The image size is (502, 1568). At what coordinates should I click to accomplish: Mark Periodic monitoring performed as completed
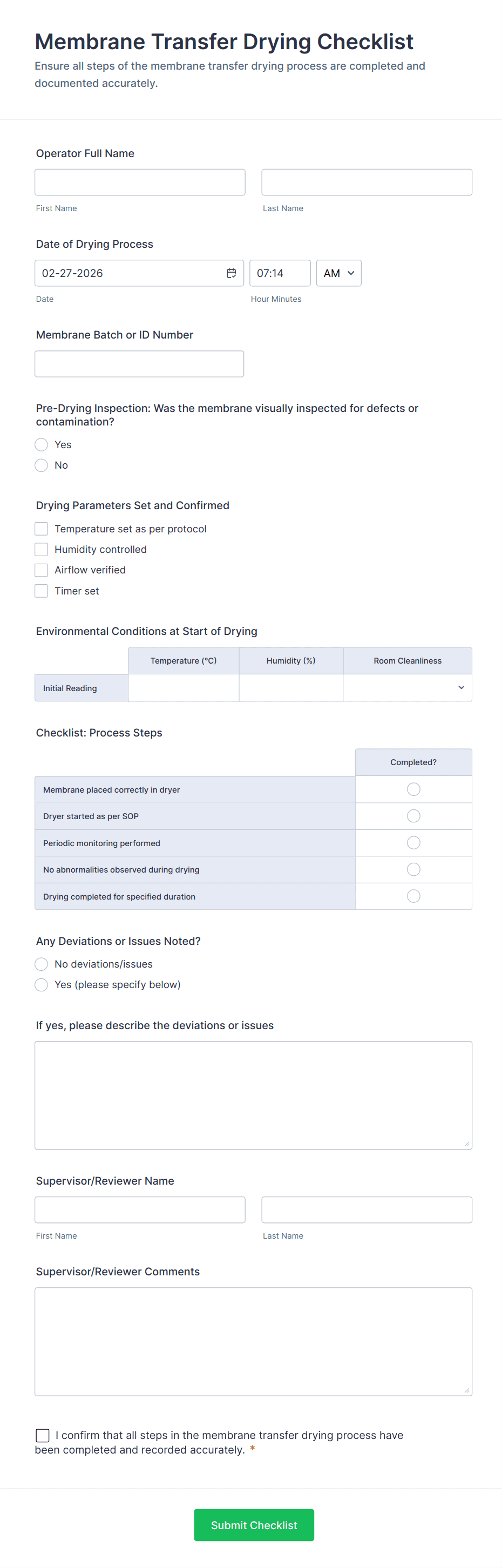pos(413,843)
